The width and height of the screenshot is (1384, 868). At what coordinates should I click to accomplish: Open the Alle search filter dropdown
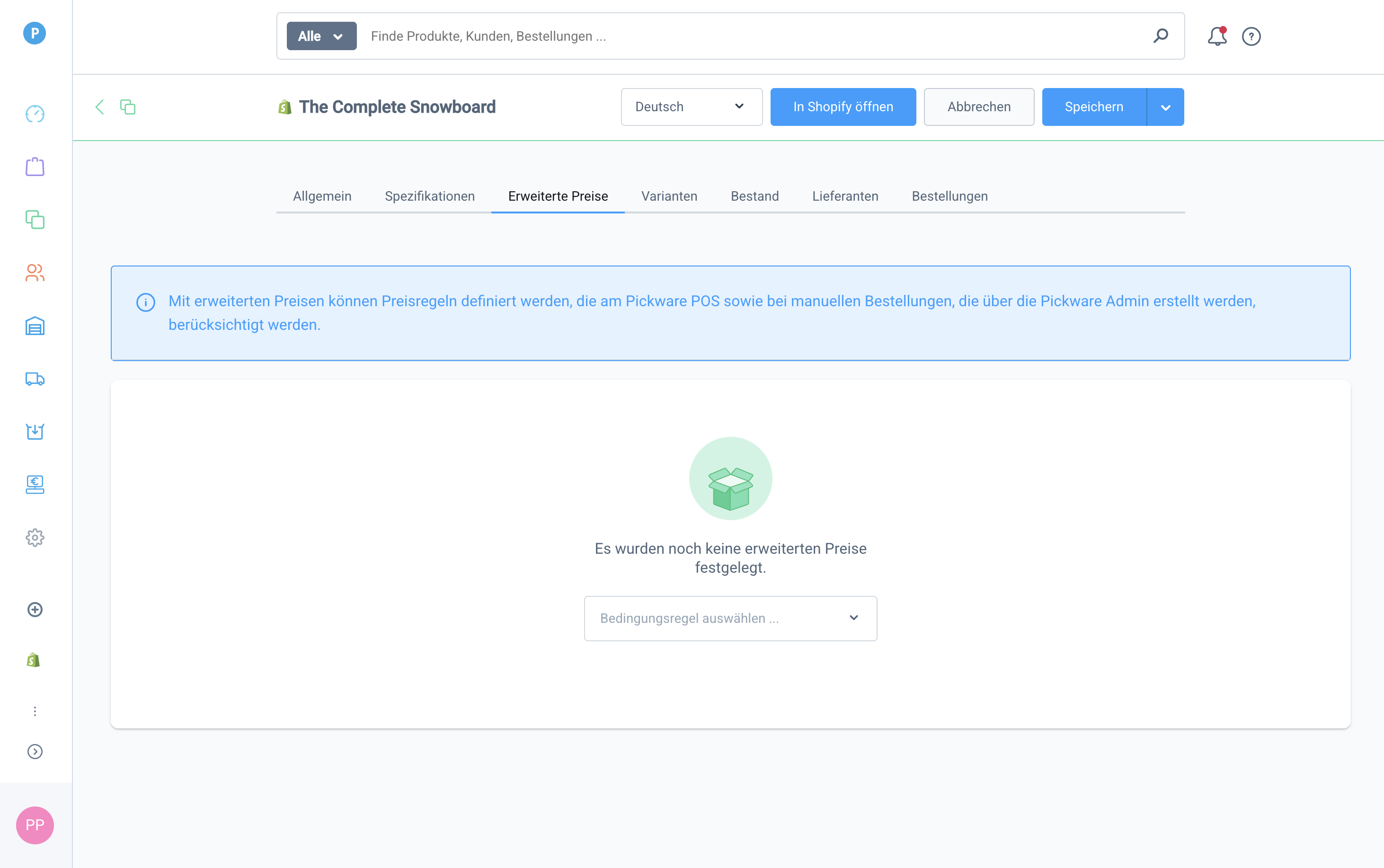(321, 36)
